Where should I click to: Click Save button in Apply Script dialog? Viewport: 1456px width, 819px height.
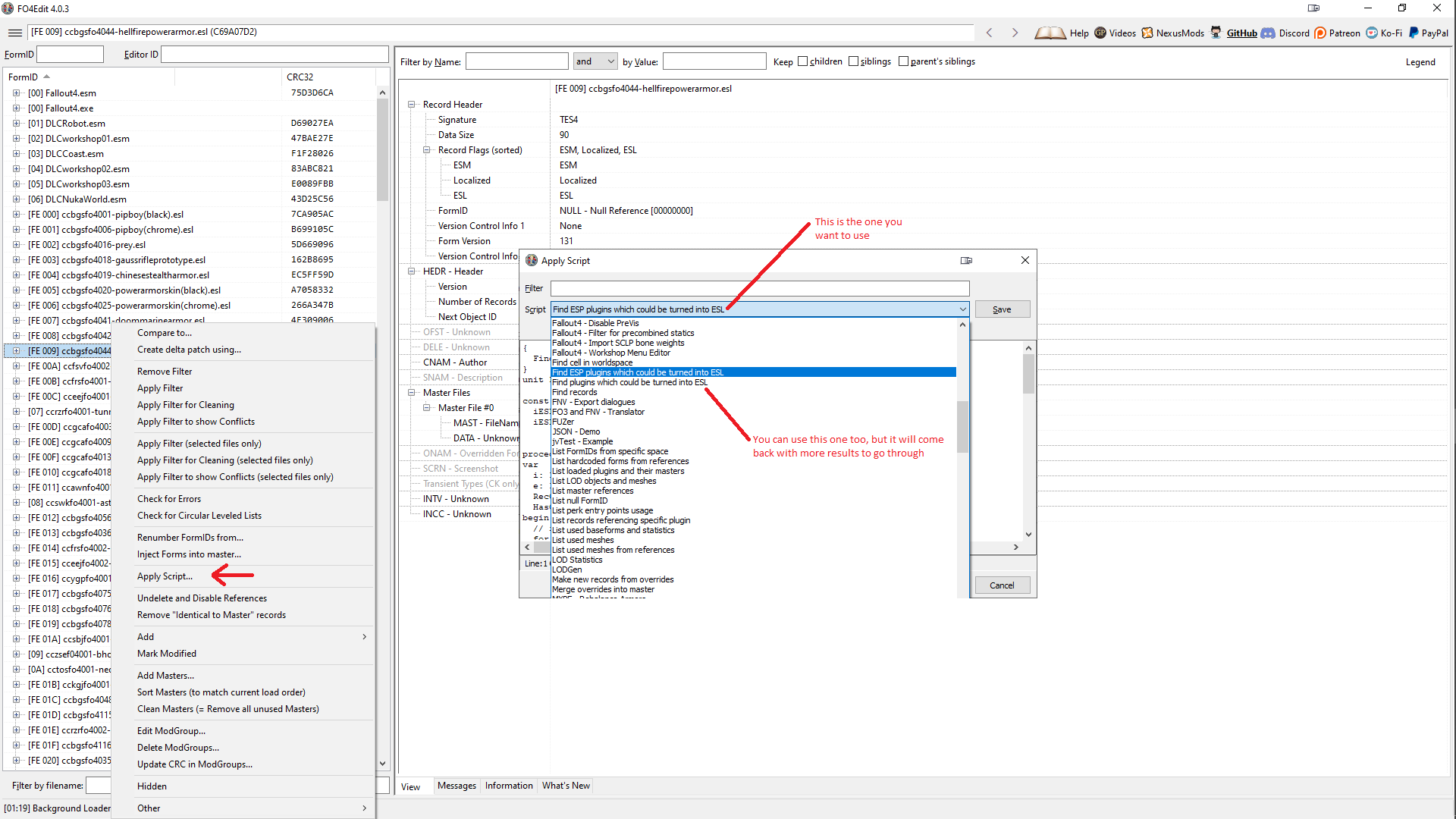click(x=1001, y=308)
